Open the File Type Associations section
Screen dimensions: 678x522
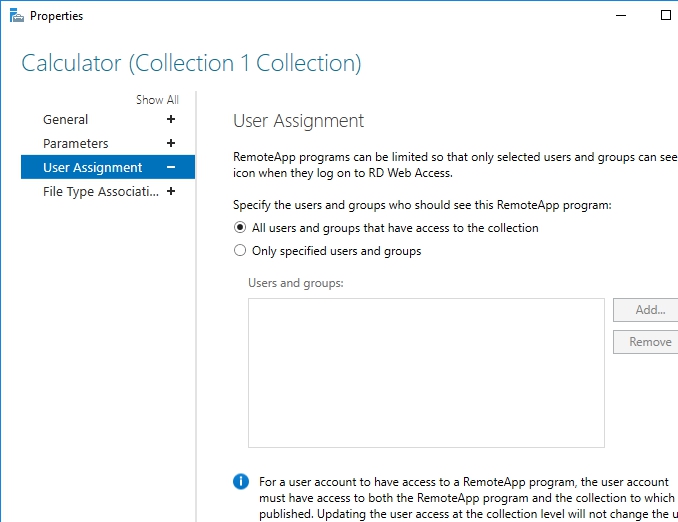[101, 192]
